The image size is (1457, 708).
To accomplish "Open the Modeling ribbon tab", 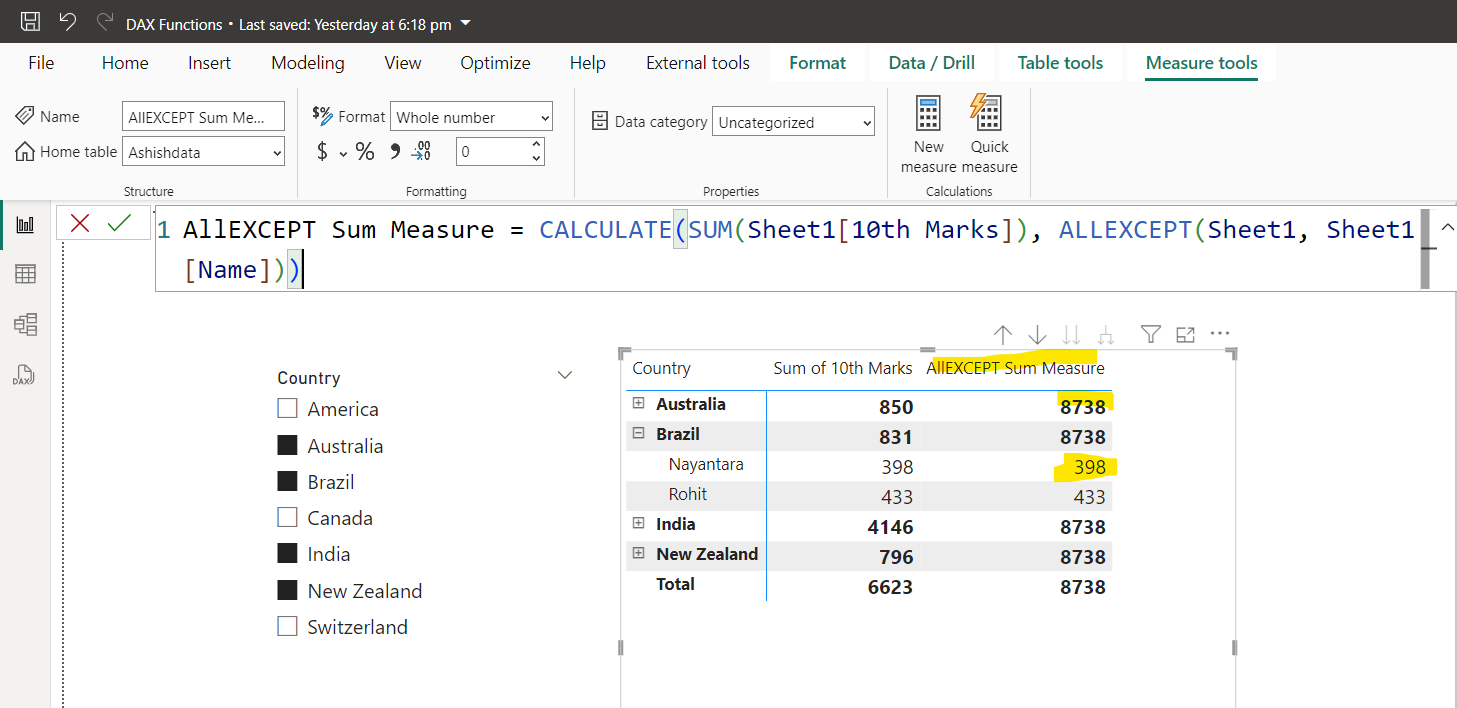I will click(307, 63).
